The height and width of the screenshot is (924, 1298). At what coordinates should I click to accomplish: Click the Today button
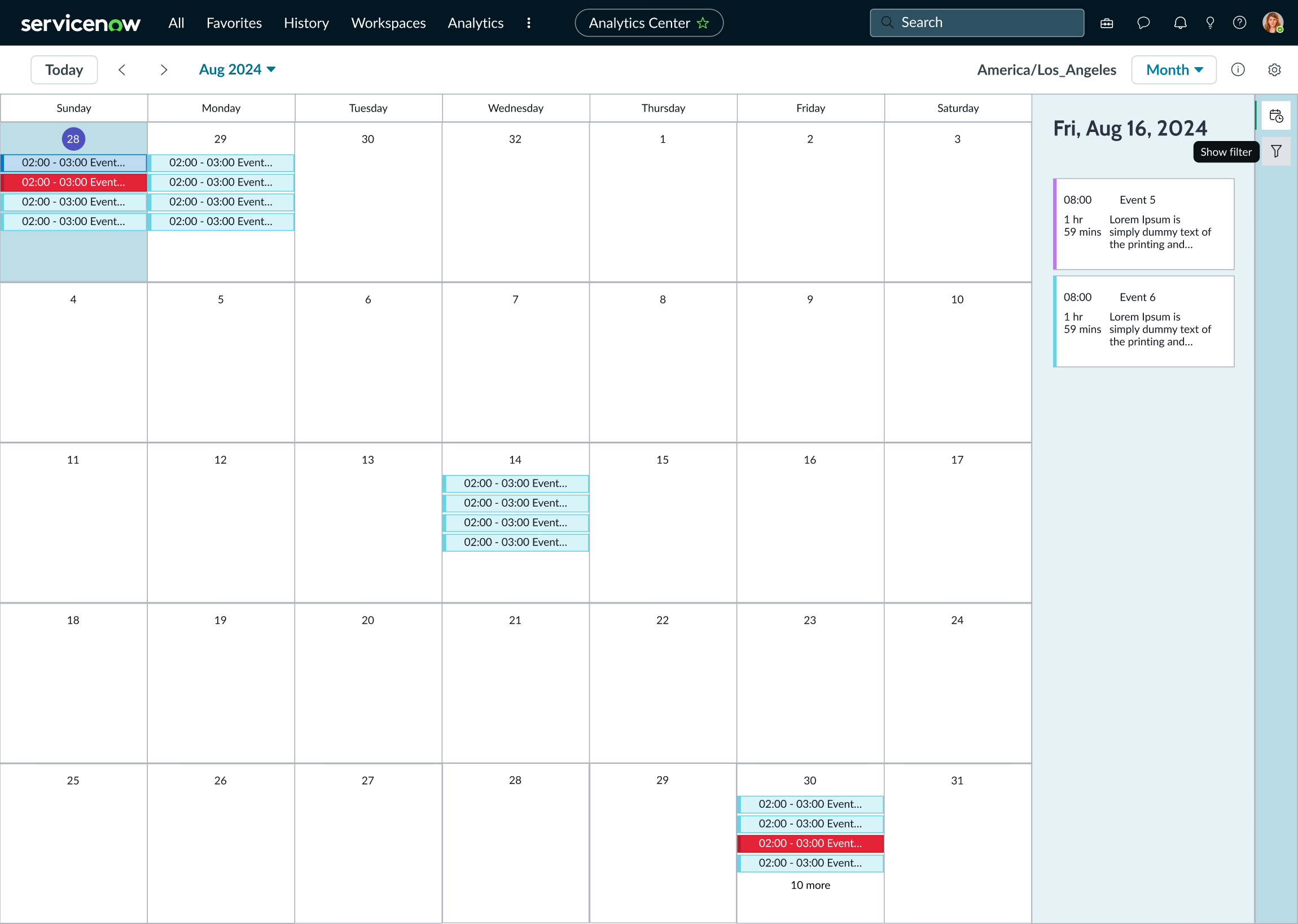click(64, 70)
